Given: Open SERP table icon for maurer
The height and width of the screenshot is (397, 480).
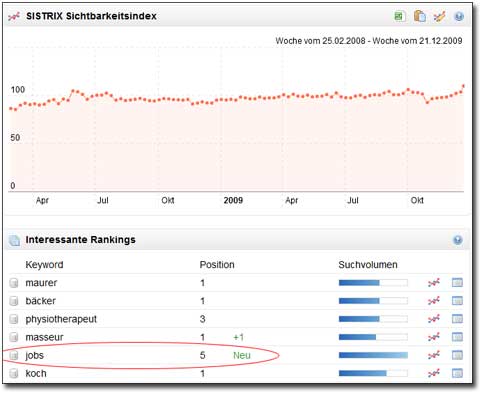Looking at the screenshot, I should click(457, 283).
